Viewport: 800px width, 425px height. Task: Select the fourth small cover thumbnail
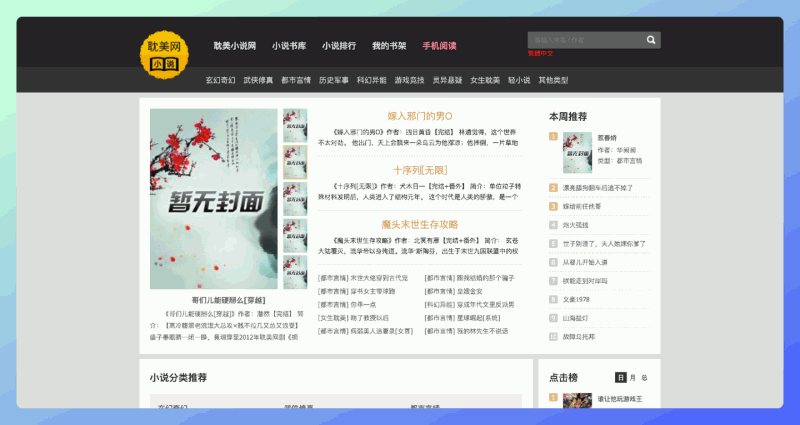[x=295, y=236]
